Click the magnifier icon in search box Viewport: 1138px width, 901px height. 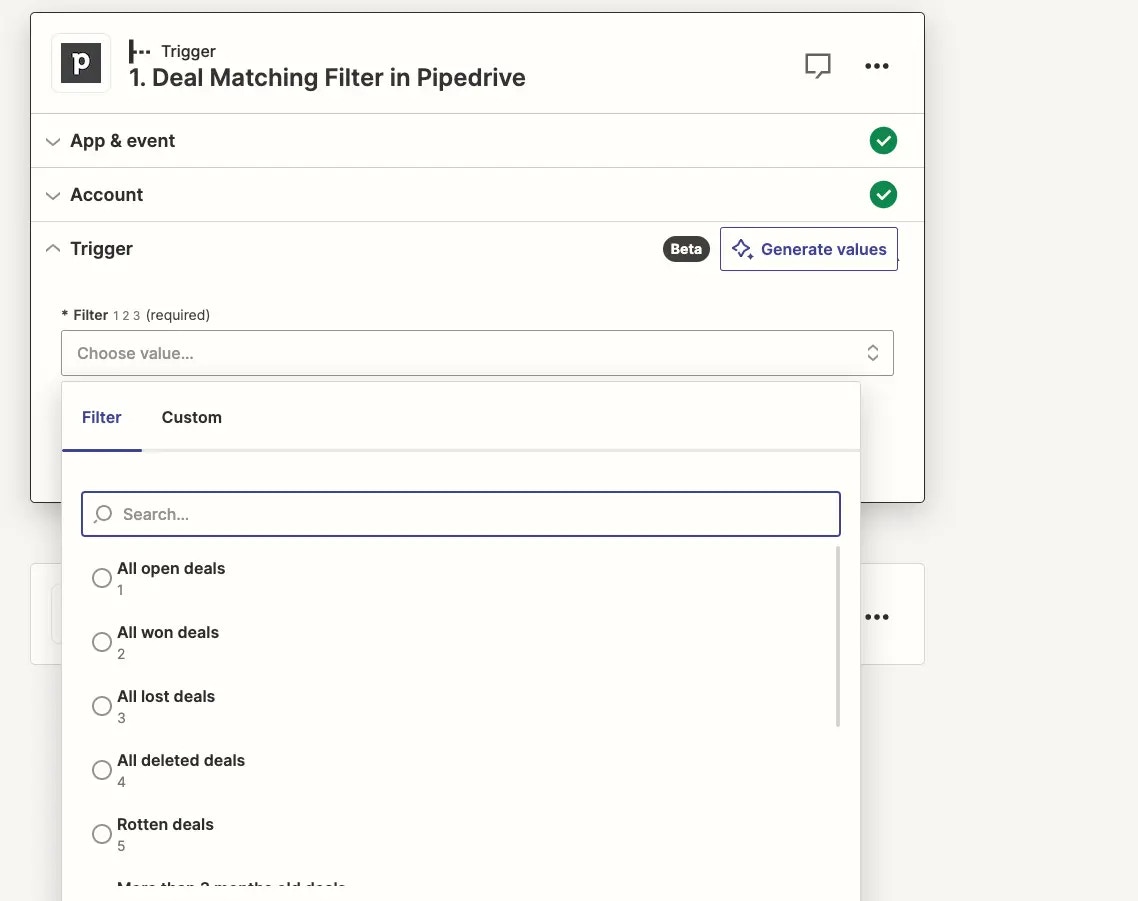[103, 514]
